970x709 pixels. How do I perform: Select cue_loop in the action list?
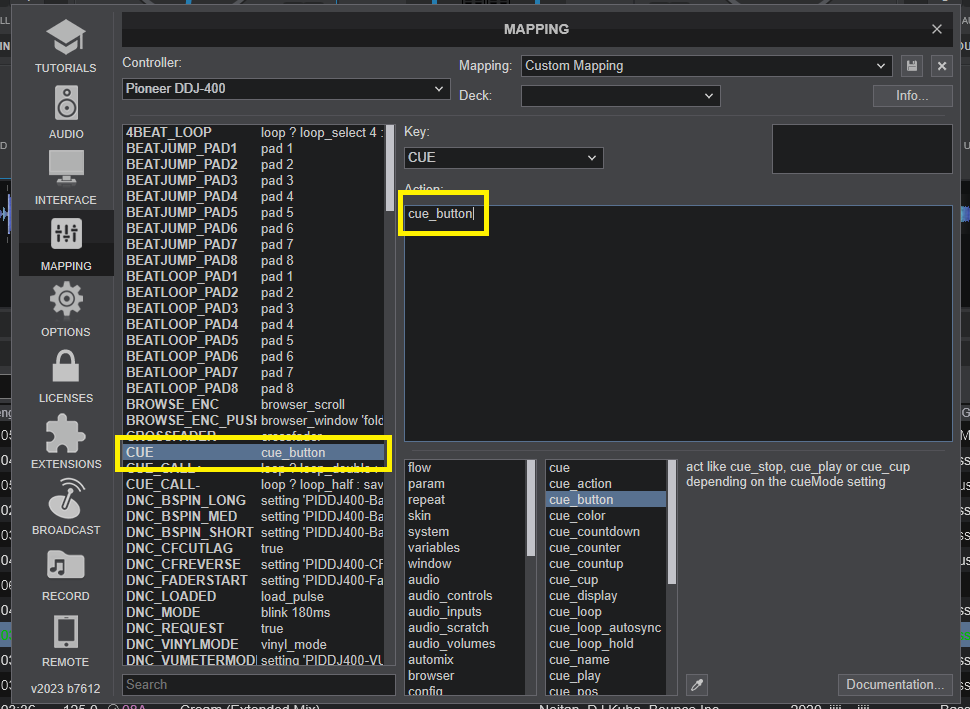pos(576,612)
